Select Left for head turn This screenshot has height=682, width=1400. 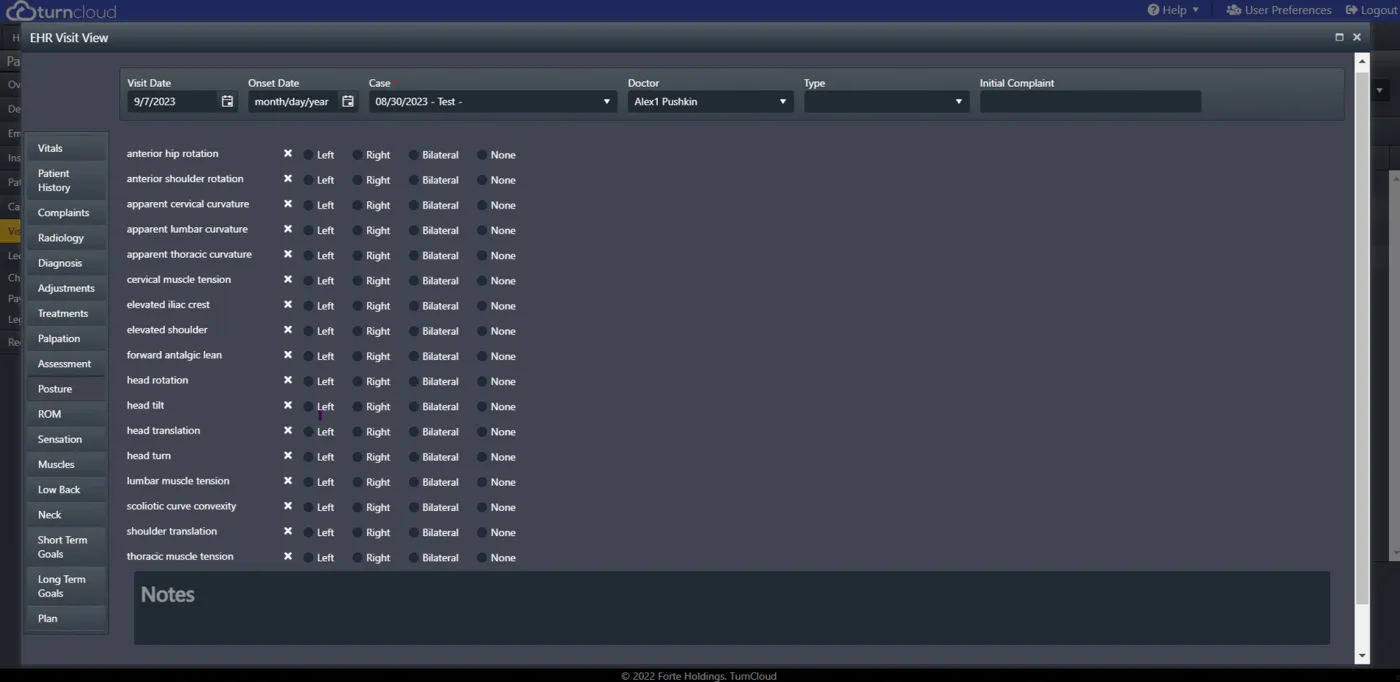click(x=308, y=457)
